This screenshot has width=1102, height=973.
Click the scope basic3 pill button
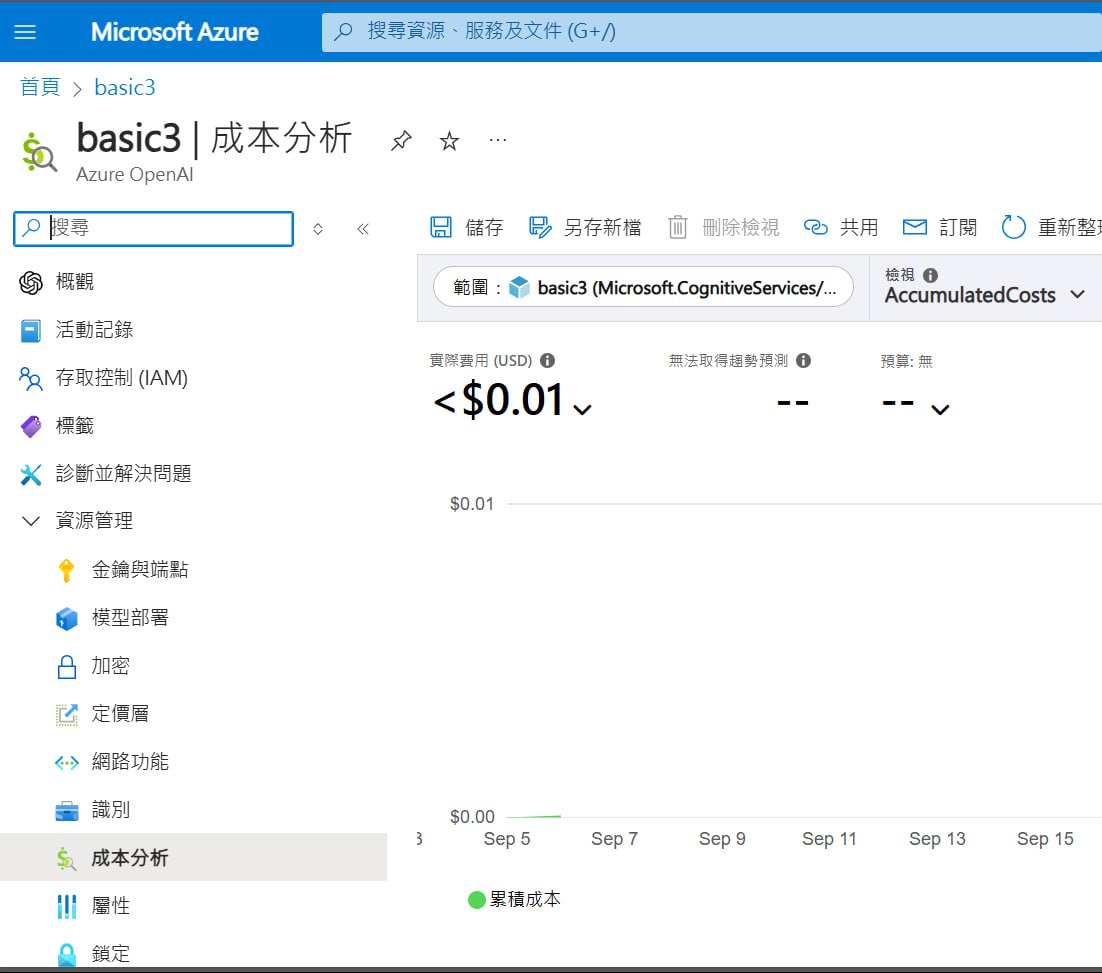(643, 288)
